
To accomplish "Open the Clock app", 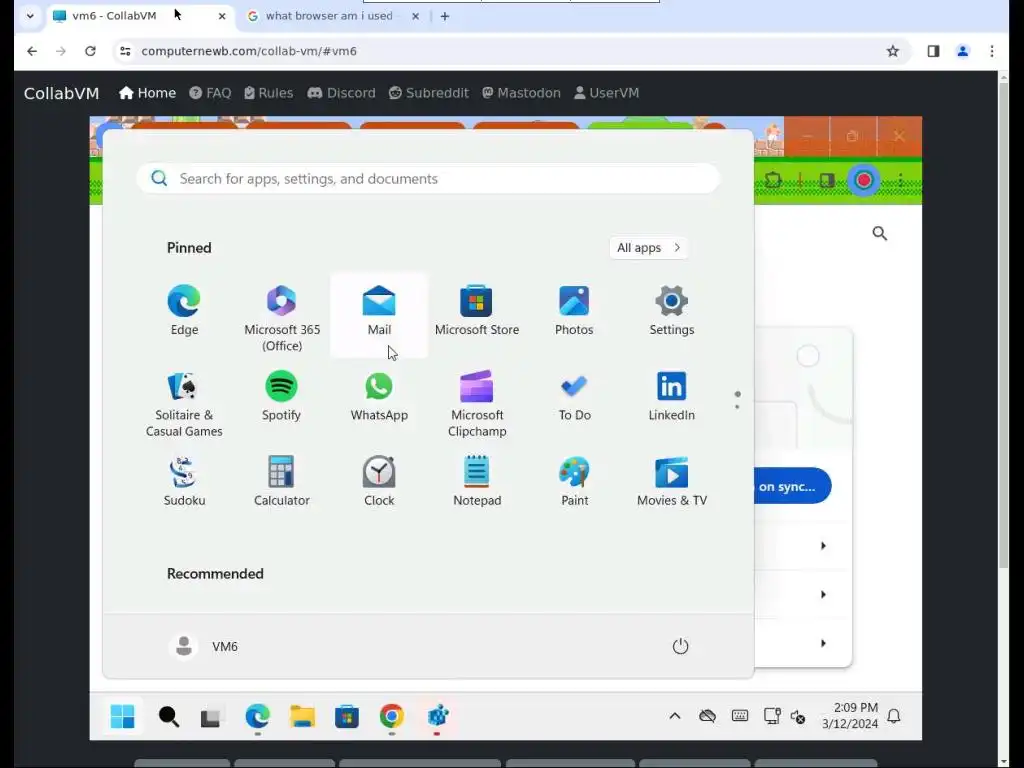I will [x=379, y=482].
